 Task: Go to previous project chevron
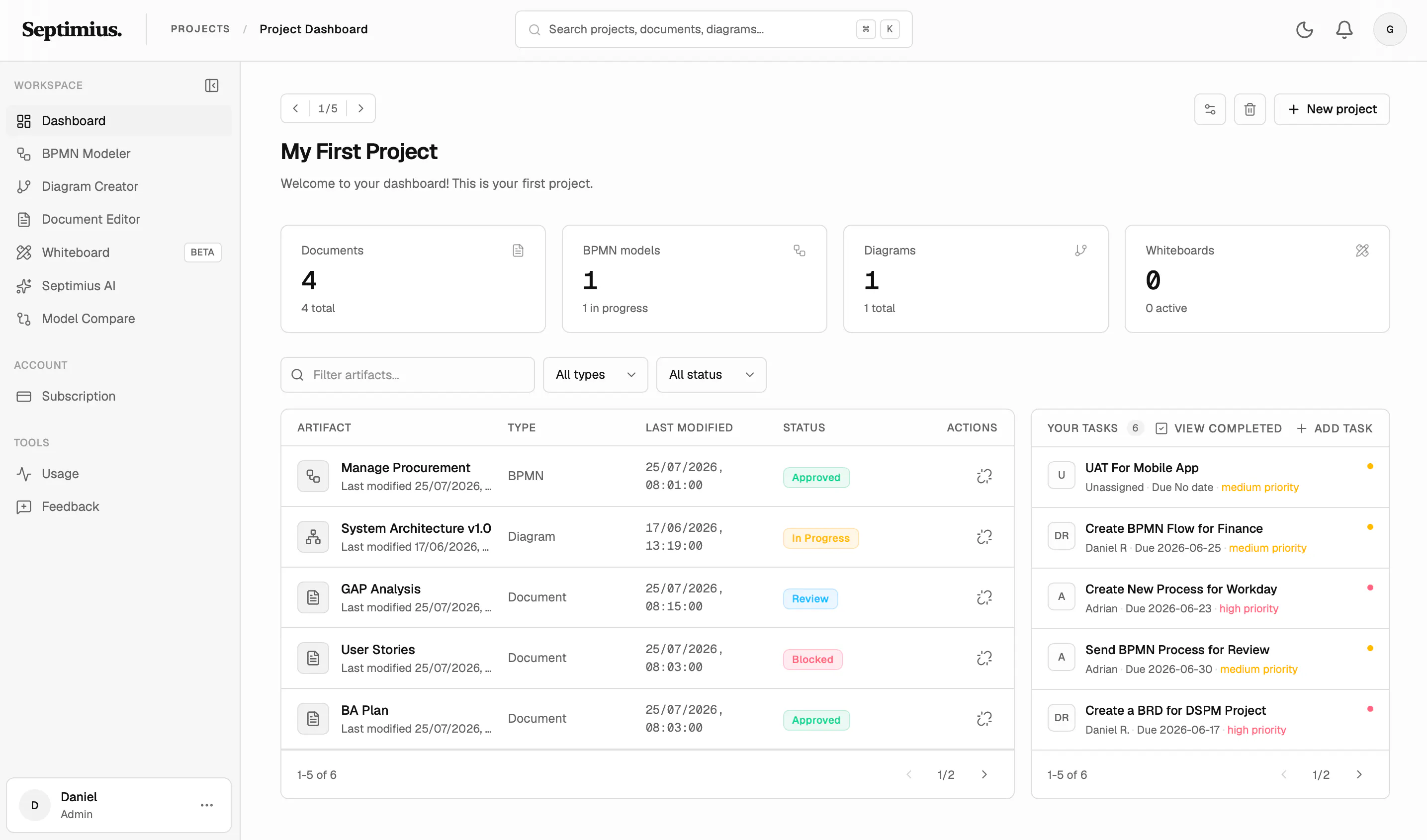[x=295, y=109]
